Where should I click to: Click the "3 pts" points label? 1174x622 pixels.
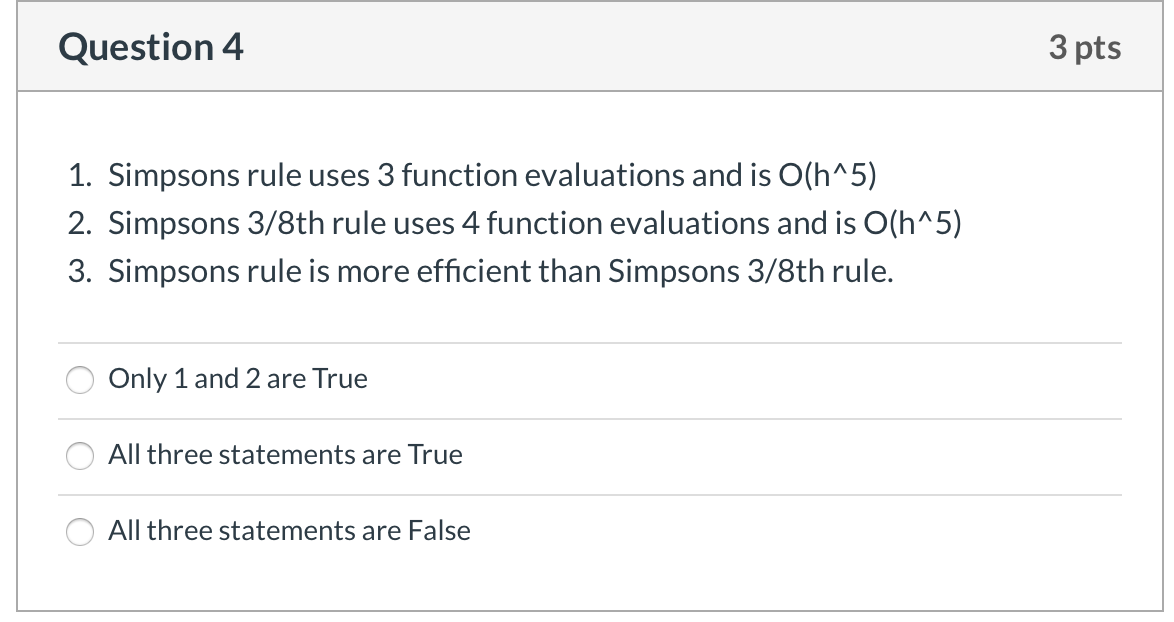point(1087,46)
